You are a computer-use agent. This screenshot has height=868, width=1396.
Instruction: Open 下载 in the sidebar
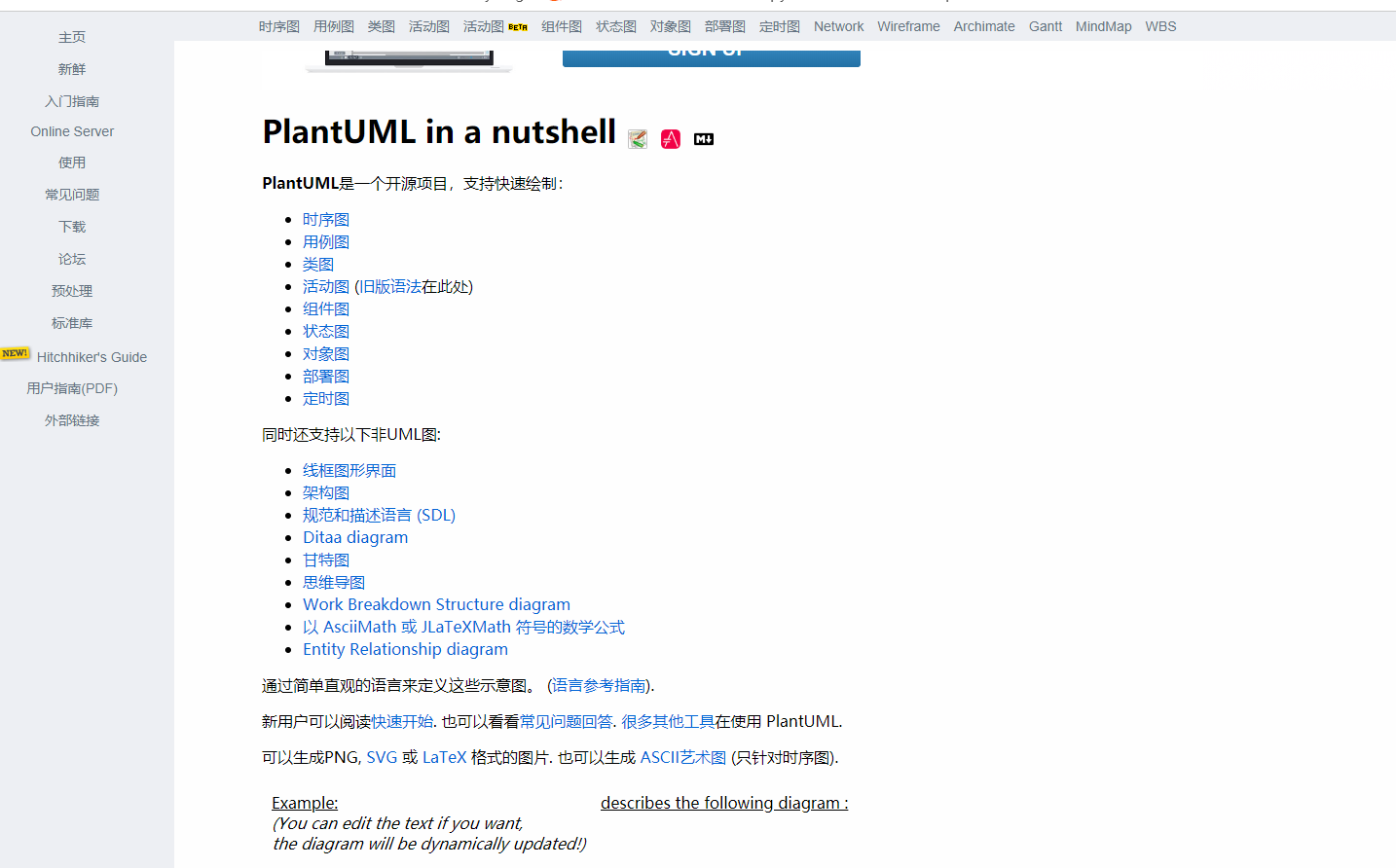(72, 227)
